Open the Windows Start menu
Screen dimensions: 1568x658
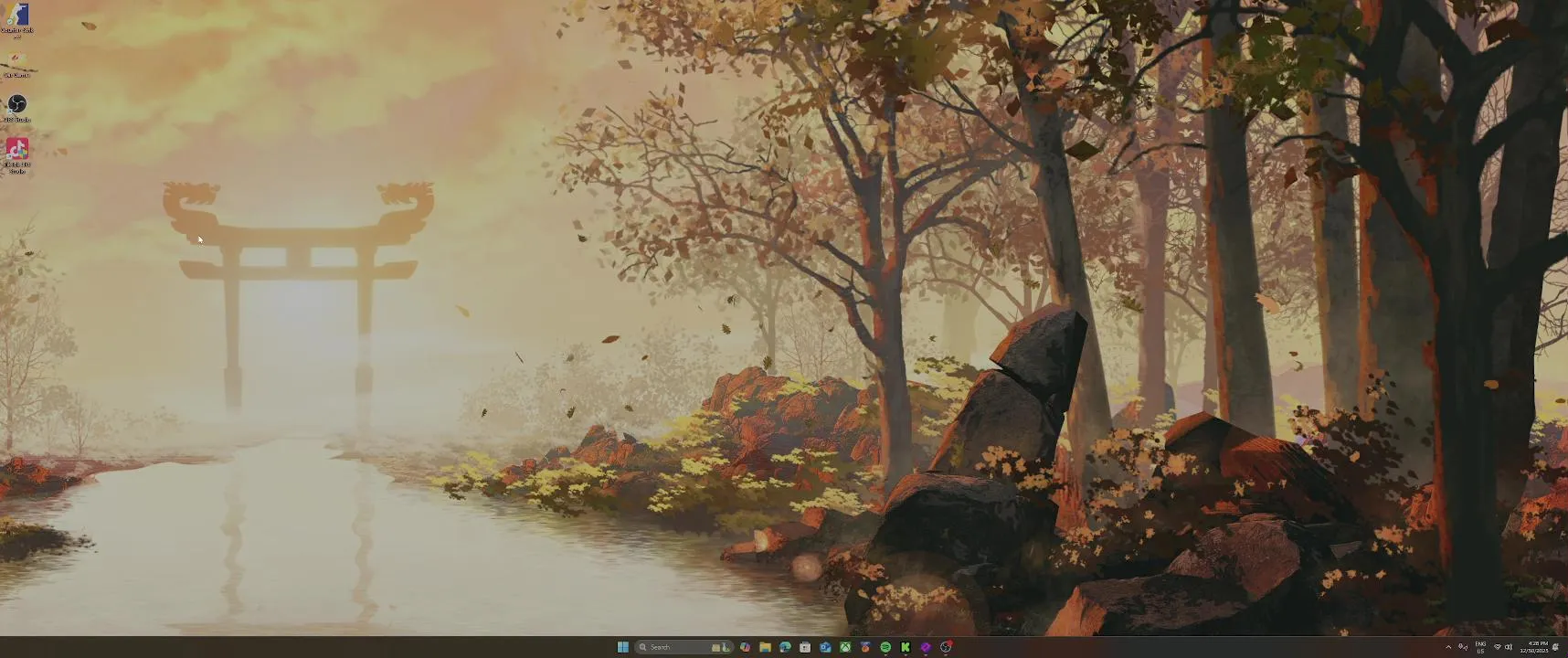click(x=622, y=647)
